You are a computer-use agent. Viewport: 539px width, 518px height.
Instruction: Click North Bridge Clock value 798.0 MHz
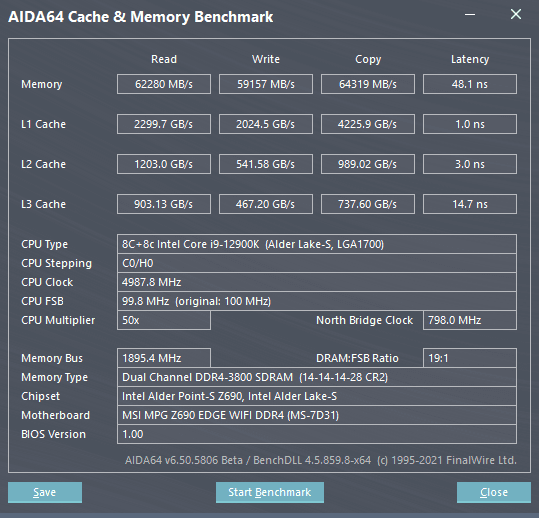pos(470,320)
